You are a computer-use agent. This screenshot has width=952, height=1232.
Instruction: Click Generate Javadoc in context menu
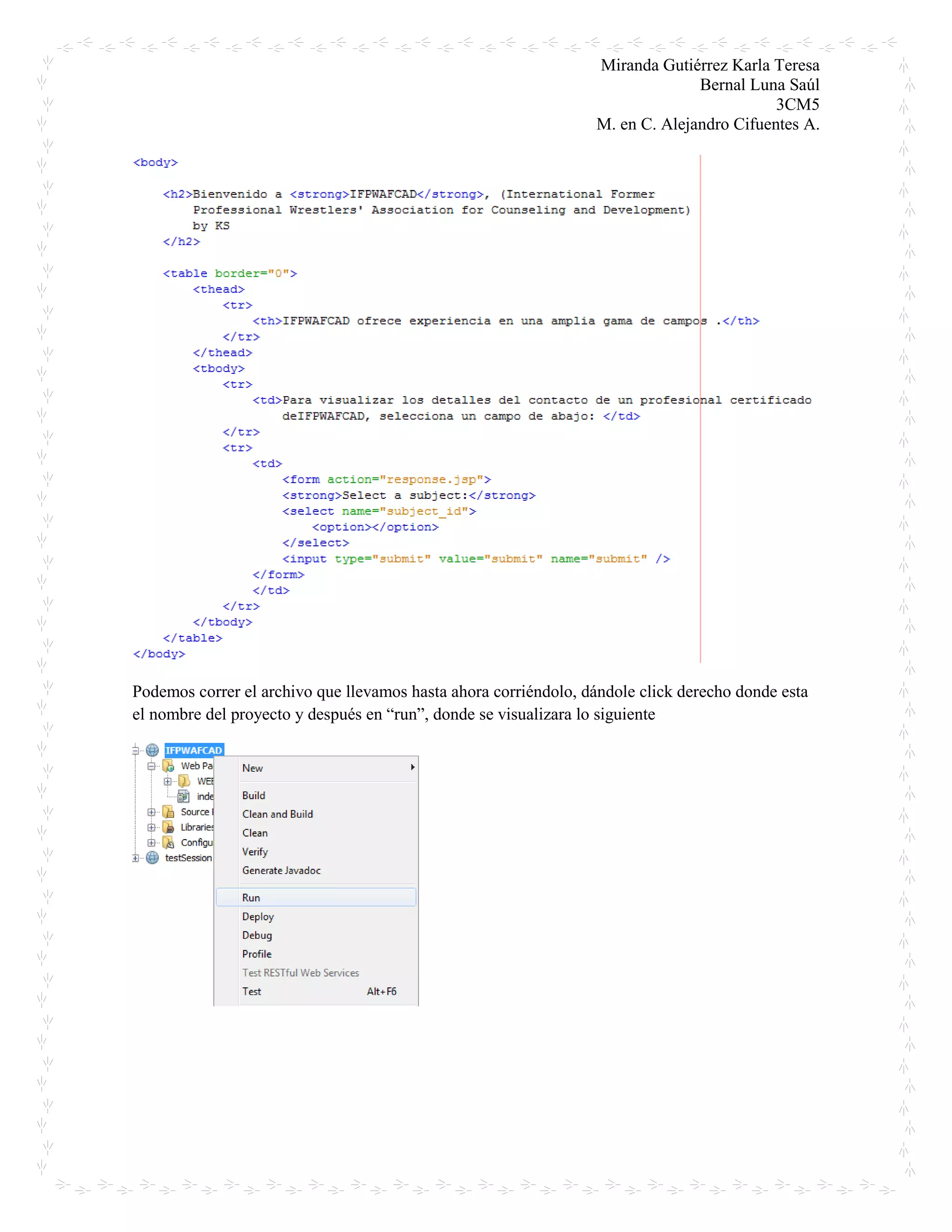click(281, 870)
